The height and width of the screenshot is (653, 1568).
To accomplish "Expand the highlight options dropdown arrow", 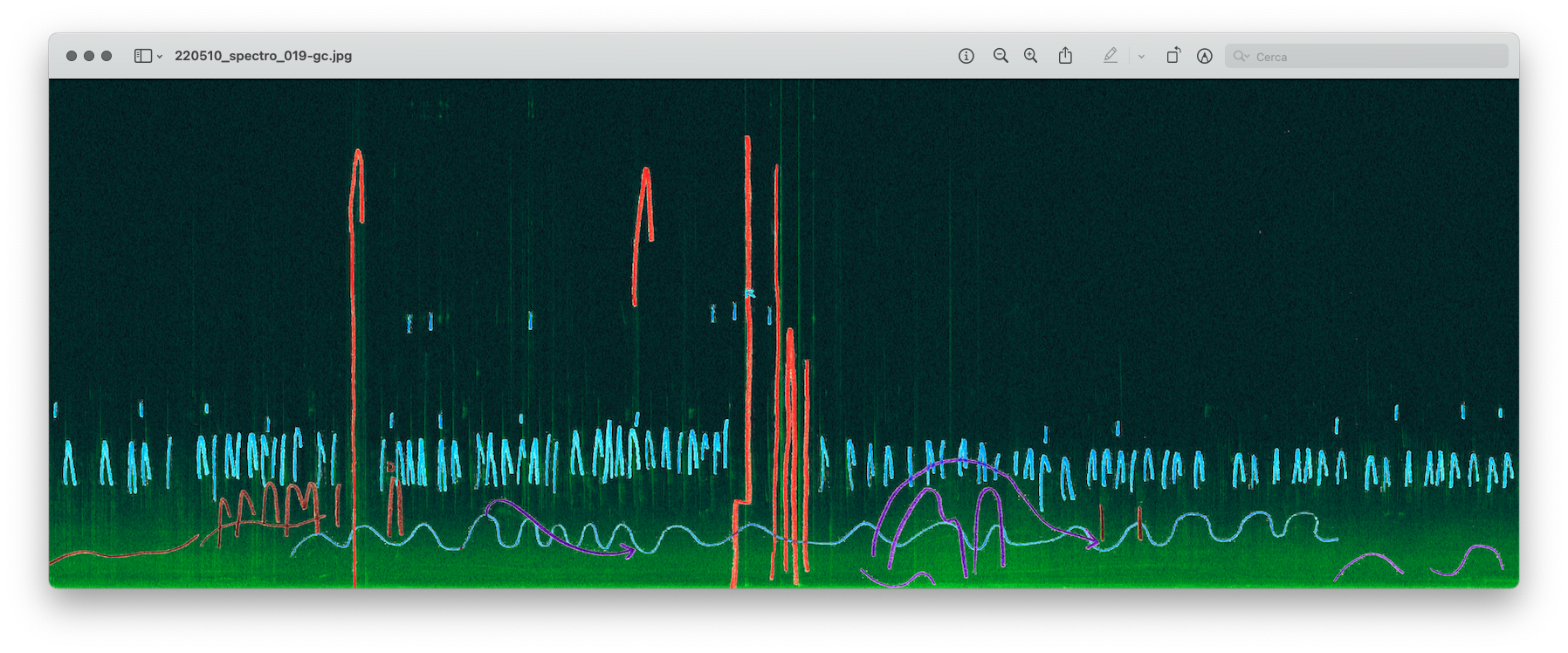I will pyautogui.click(x=1141, y=57).
